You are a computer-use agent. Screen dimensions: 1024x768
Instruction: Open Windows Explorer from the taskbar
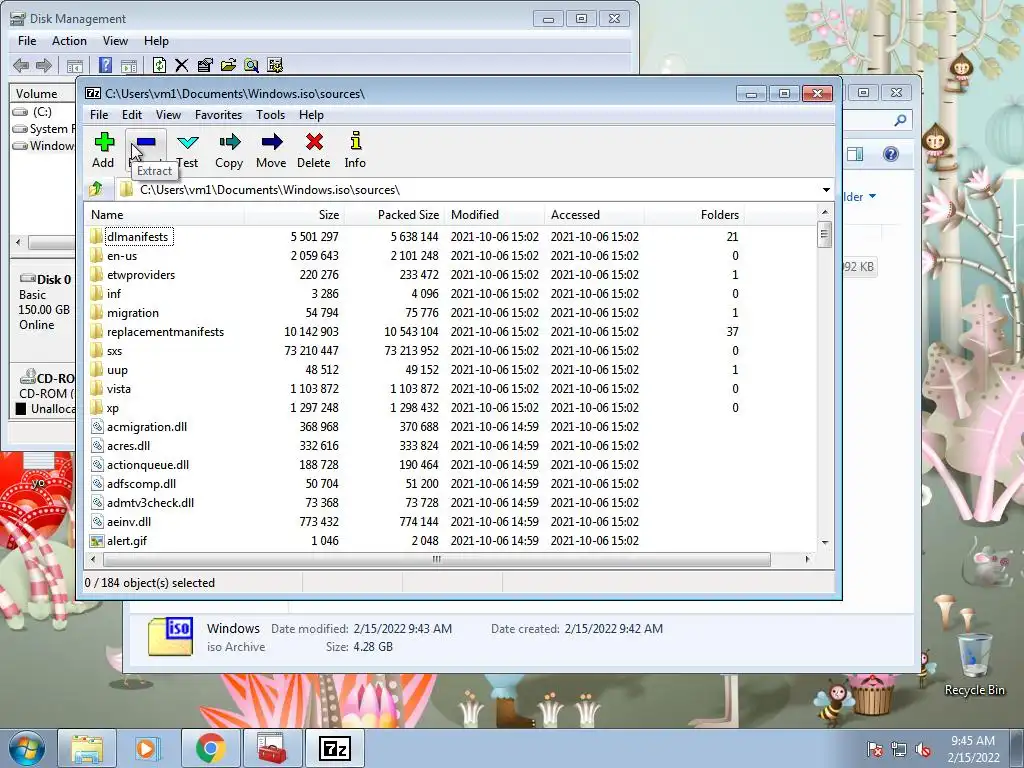[87, 748]
